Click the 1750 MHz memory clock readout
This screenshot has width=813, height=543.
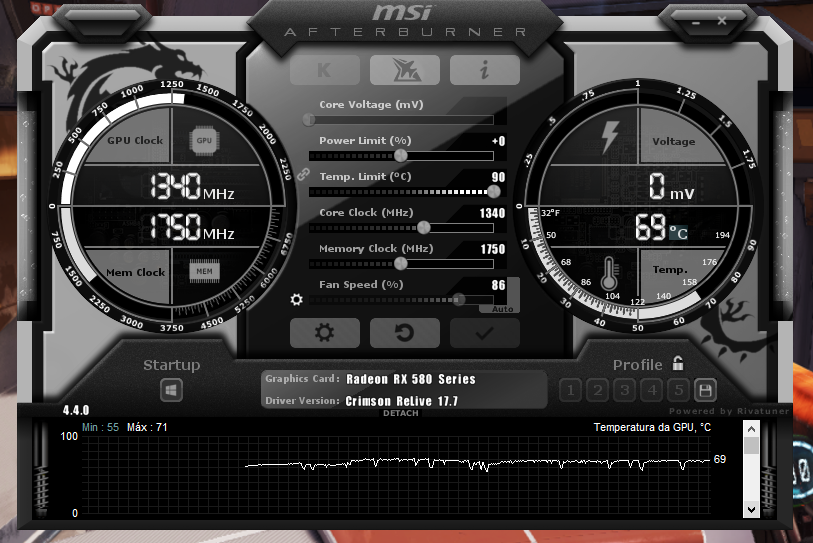point(192,227)
